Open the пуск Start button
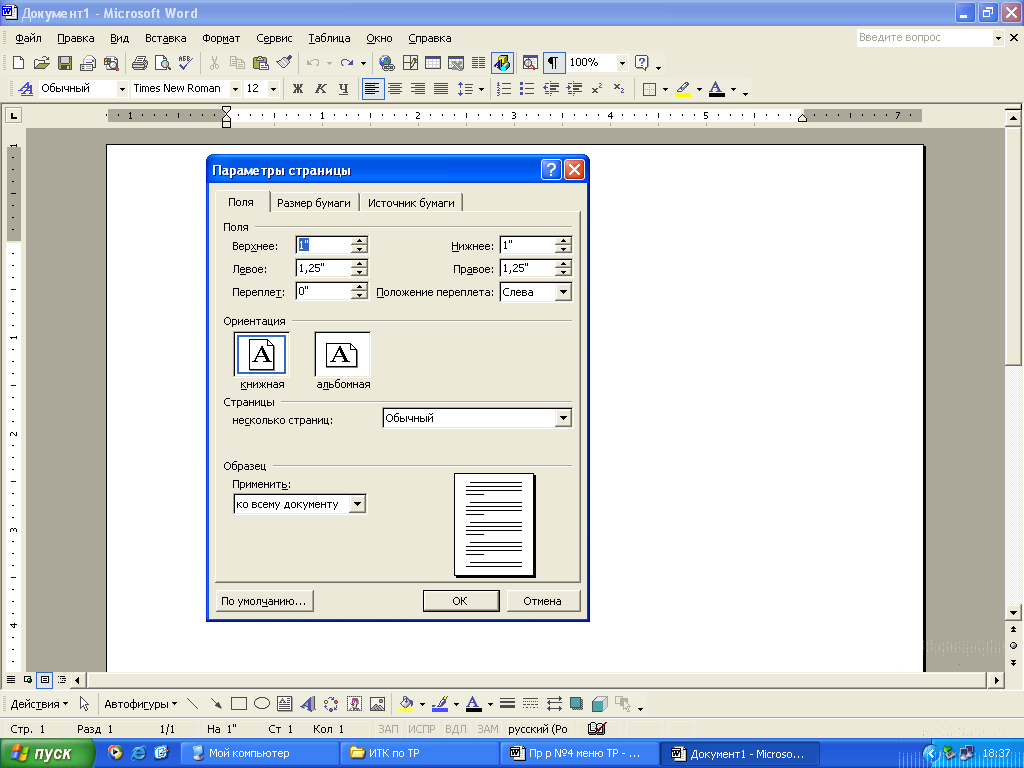The width and height of the screenshot is (1024, 768). coord(46,754)
